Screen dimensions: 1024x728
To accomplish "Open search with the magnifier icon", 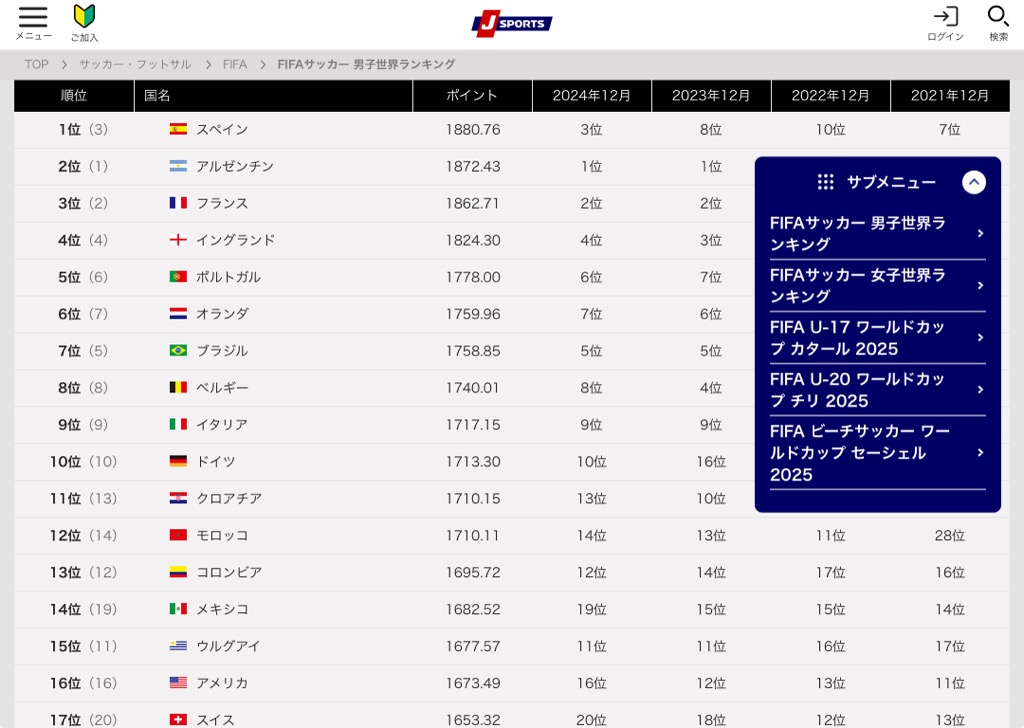I will click(x=998, y=17).
